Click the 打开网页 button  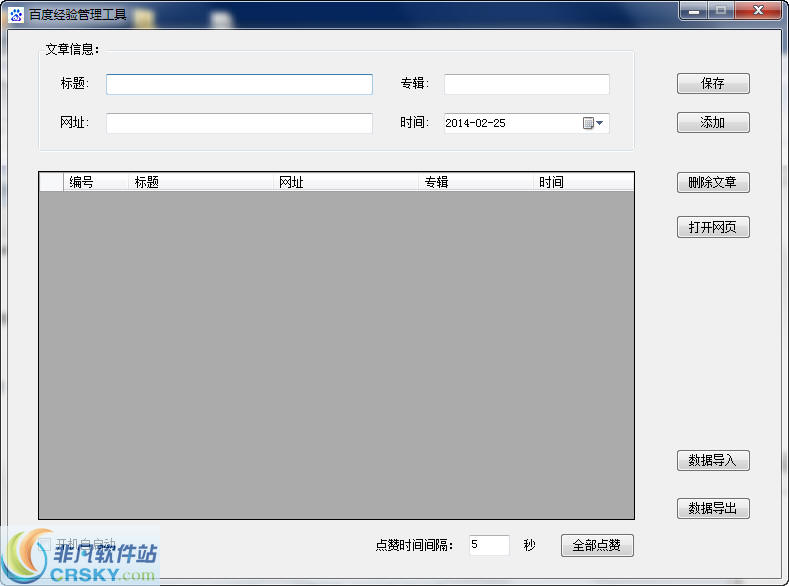[x=713, y=227]
